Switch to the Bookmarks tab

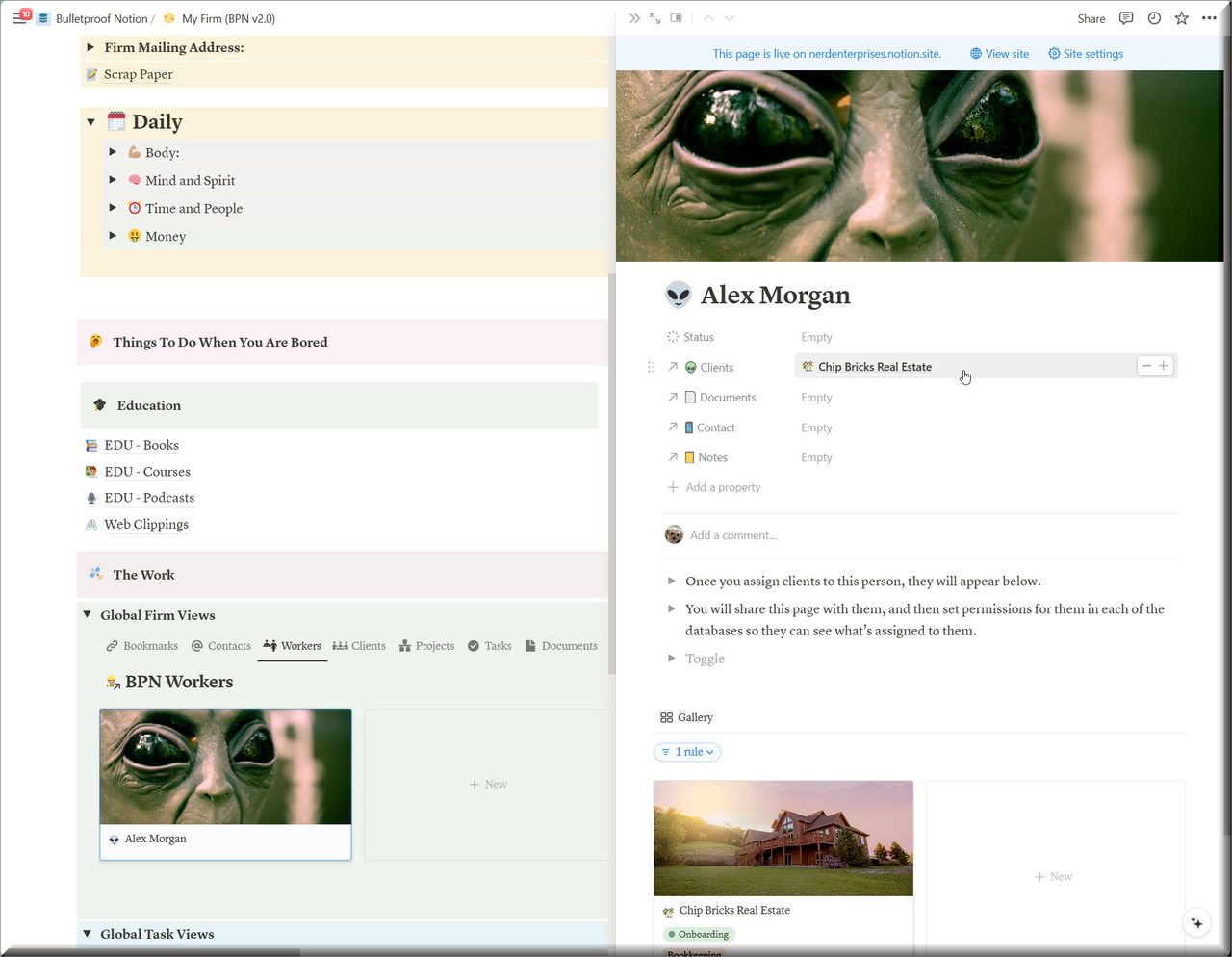pyautogui.click(x=142, y=646)
